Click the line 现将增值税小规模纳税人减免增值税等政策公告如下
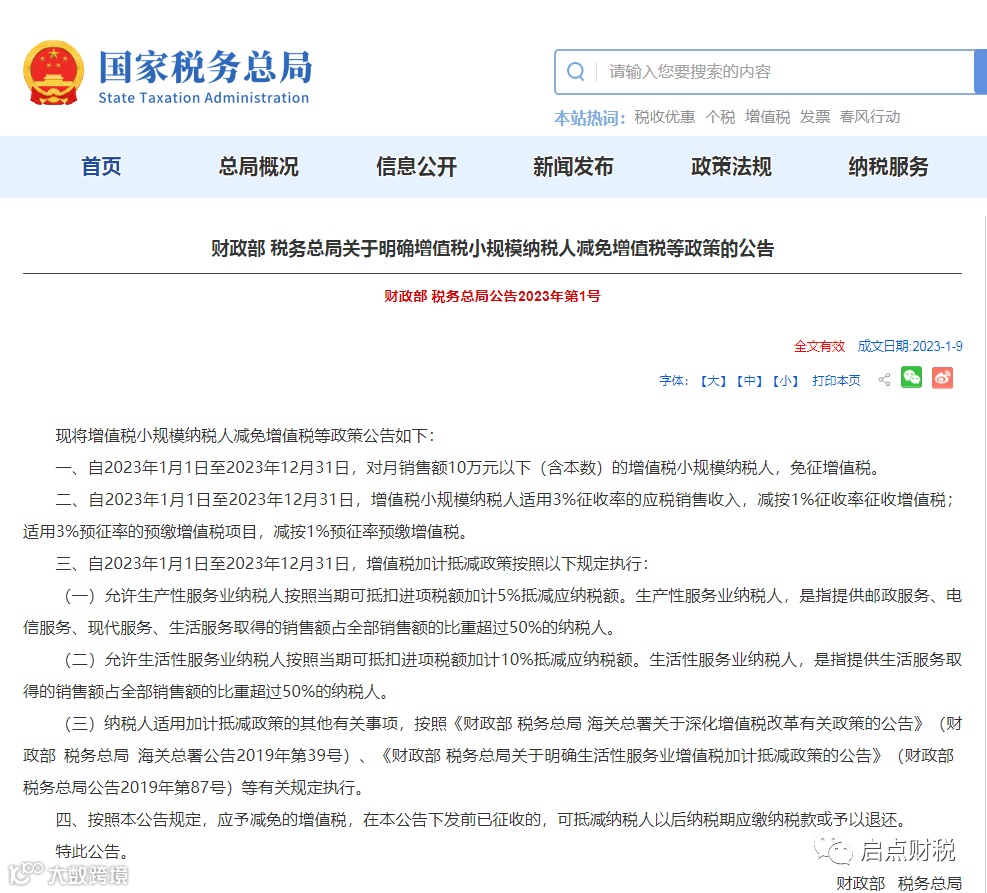The image size is (987, 893). [x=245, y=435]
